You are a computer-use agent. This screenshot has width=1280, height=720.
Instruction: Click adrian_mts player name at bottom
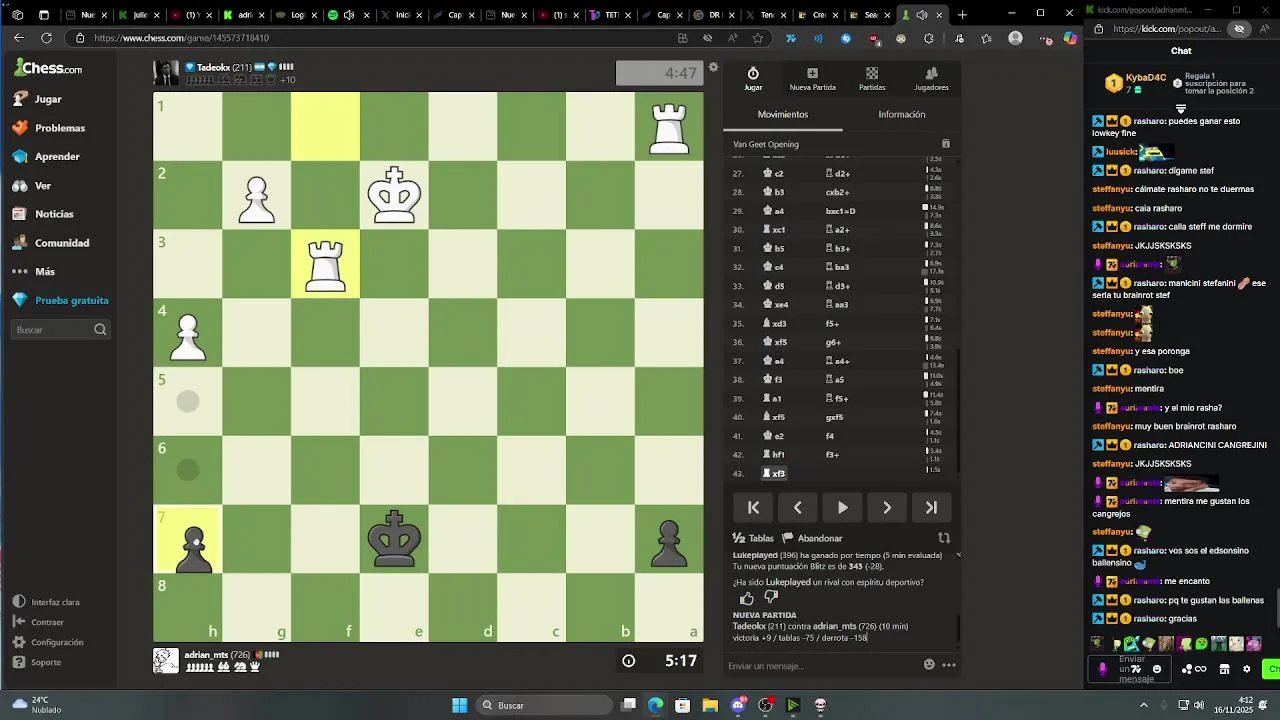(206, 655)
